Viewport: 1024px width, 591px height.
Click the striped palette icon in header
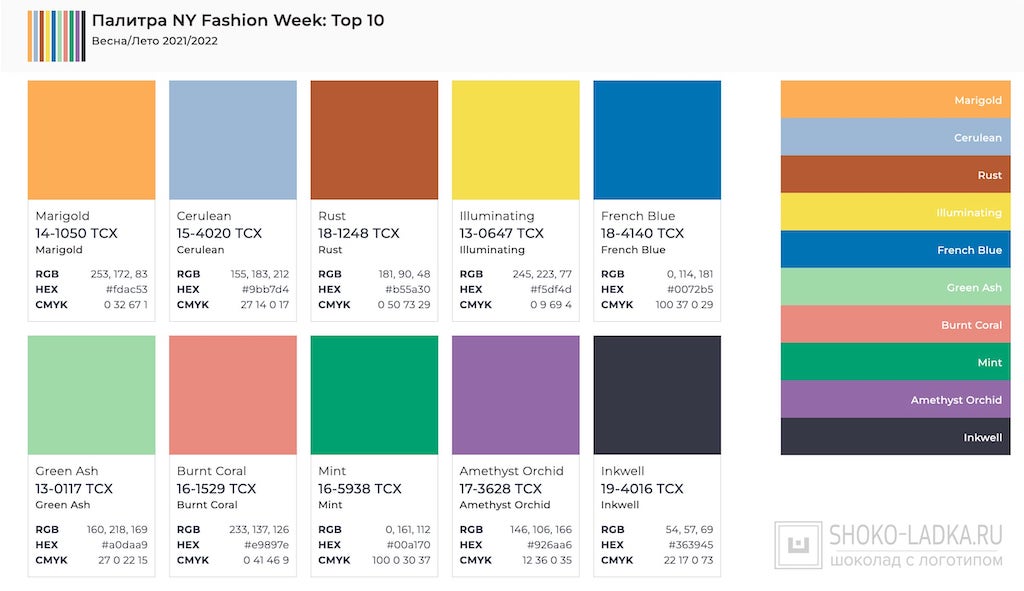(x=56, y=36)
